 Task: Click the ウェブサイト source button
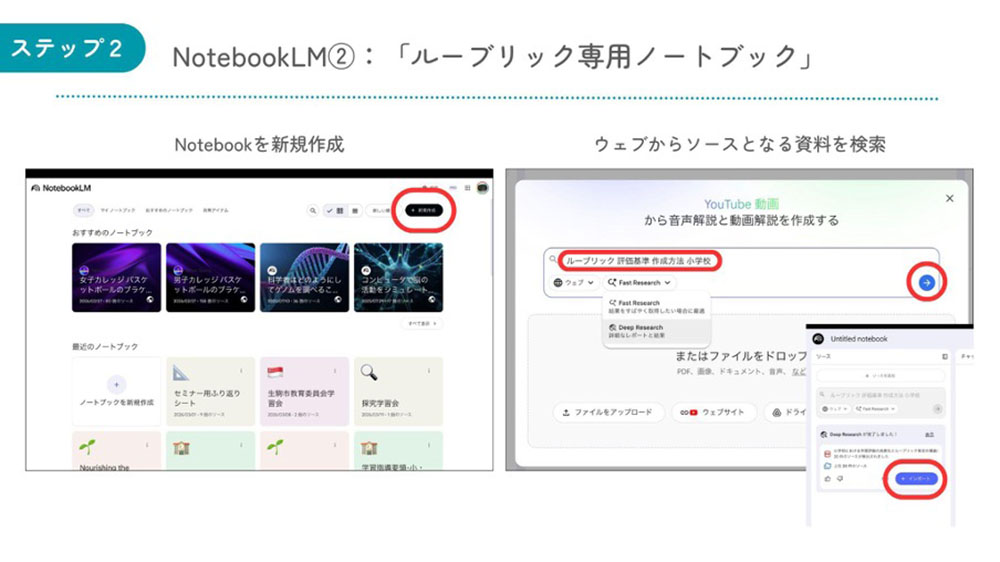coord(713,412)
